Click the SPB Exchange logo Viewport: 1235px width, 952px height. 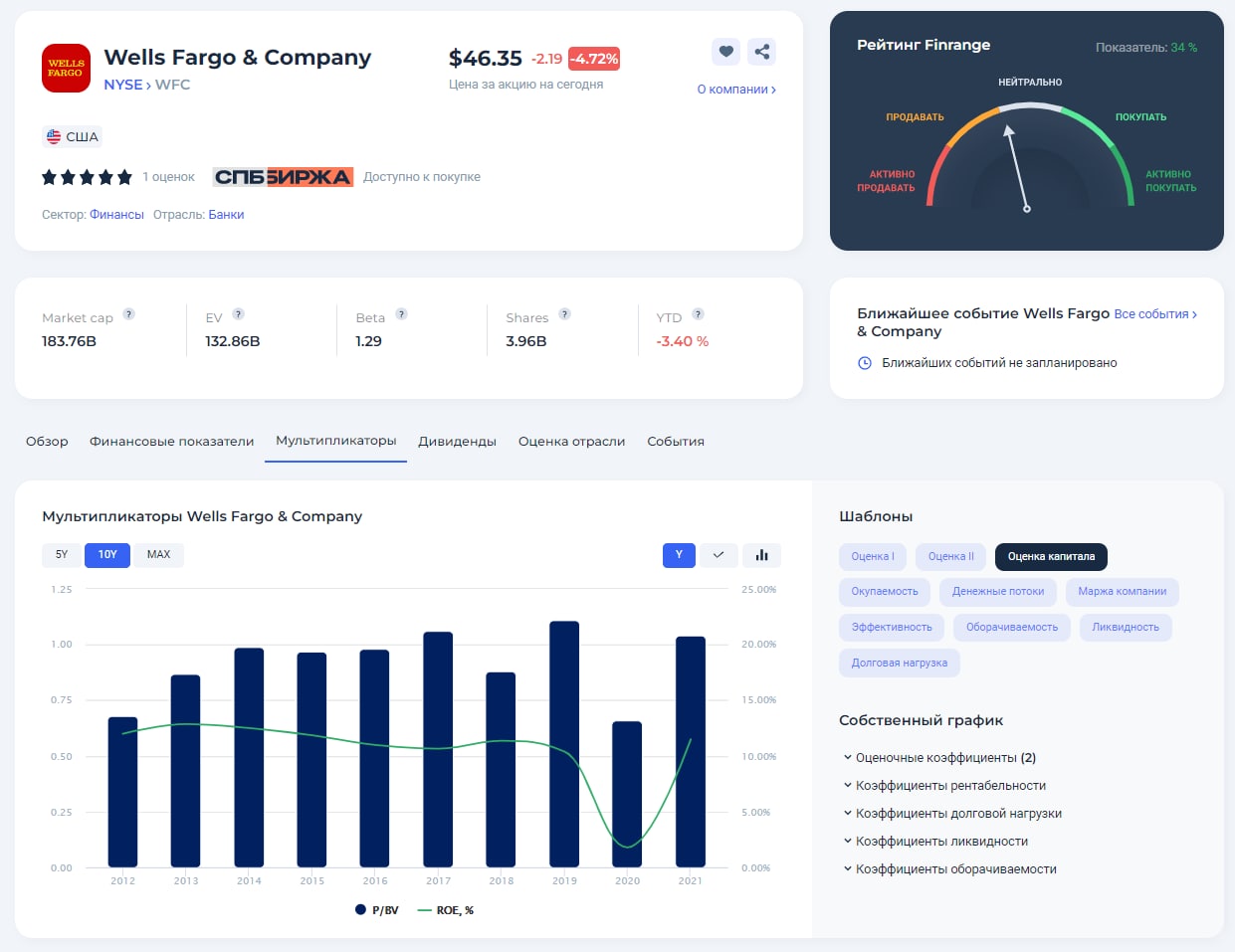click(x=284, y=177)
